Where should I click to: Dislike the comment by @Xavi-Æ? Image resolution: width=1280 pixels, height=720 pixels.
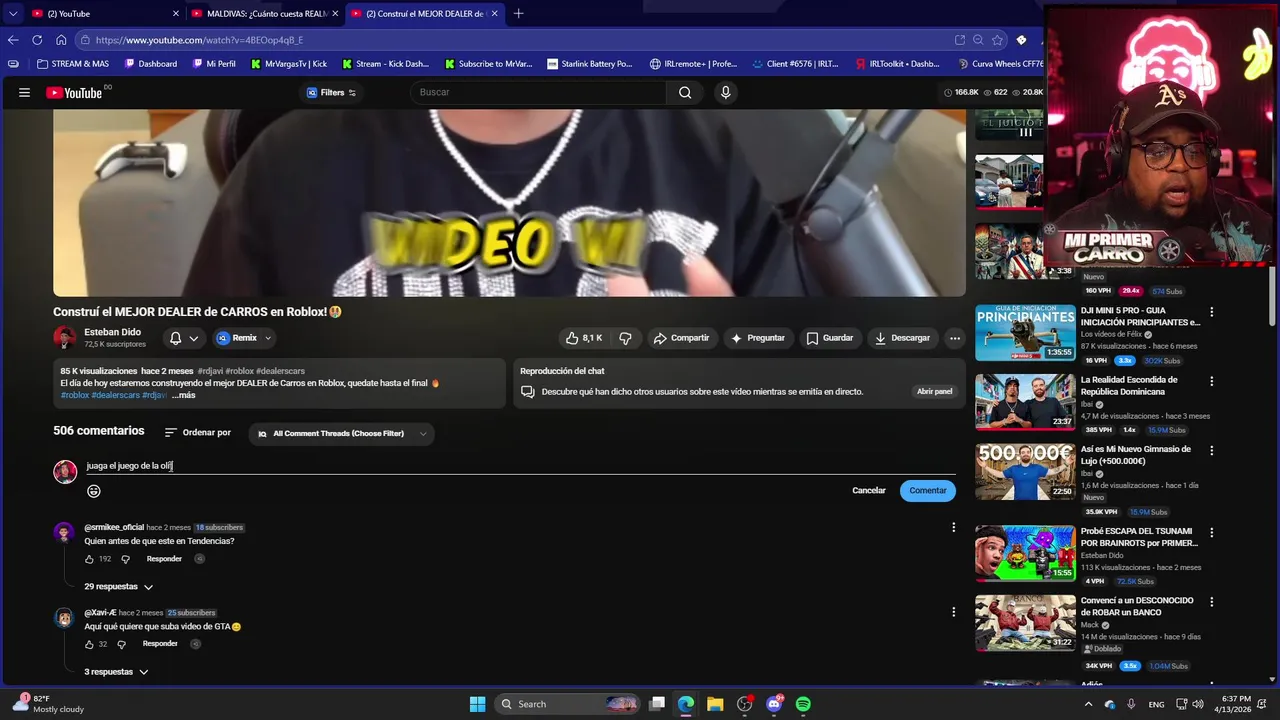point(121,644)
